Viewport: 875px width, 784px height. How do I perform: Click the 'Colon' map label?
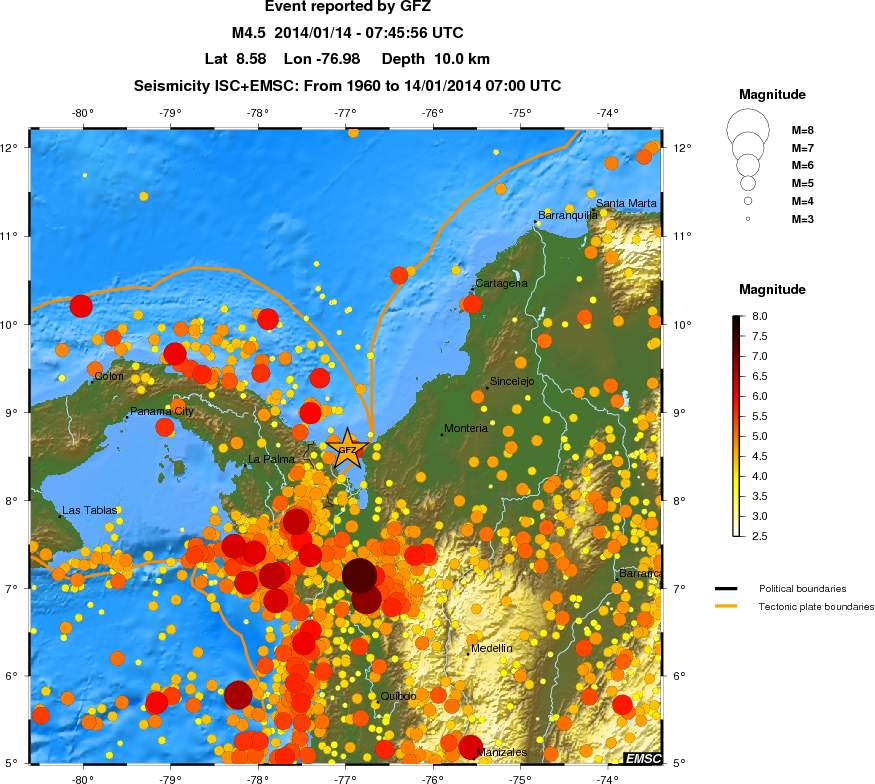pos(109,376)
